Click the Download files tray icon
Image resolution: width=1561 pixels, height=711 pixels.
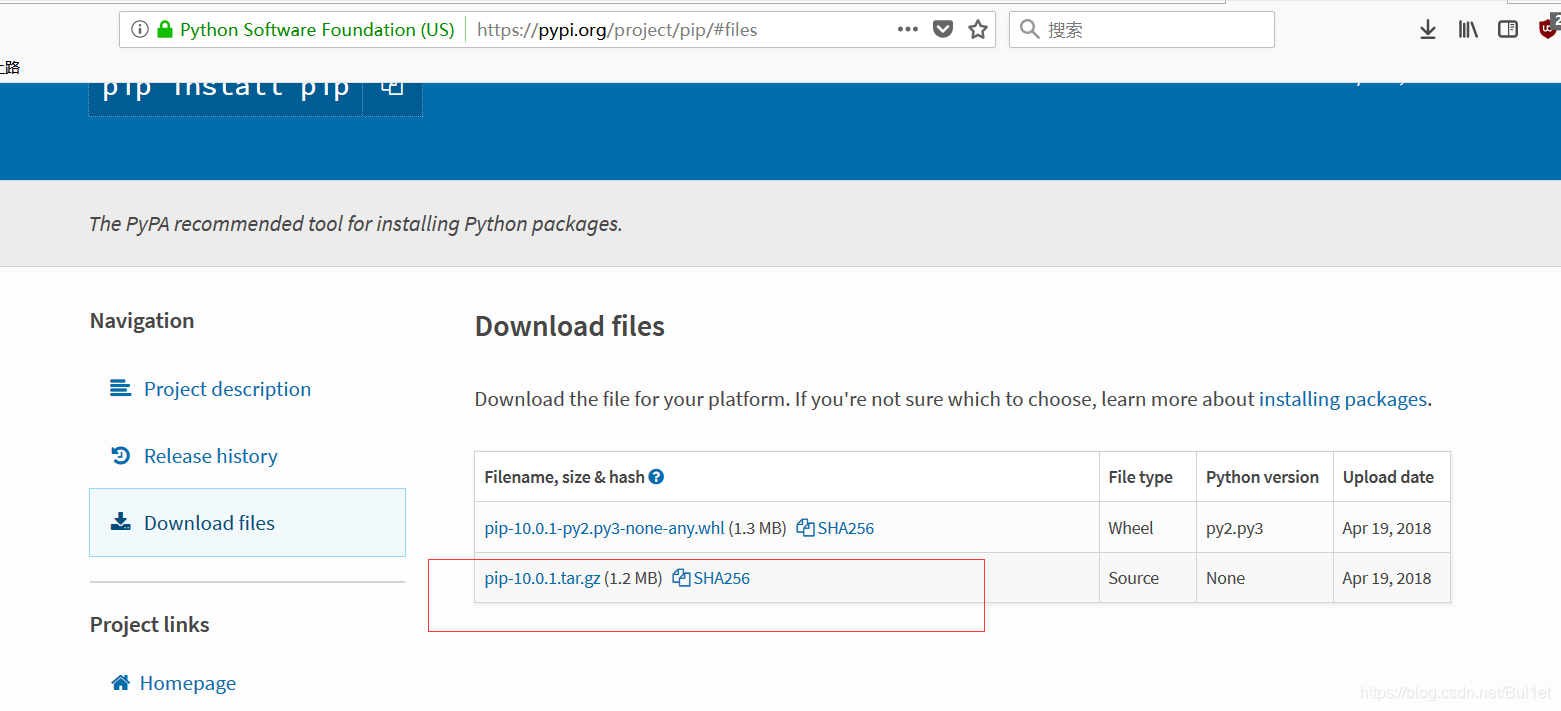[120, 522]
